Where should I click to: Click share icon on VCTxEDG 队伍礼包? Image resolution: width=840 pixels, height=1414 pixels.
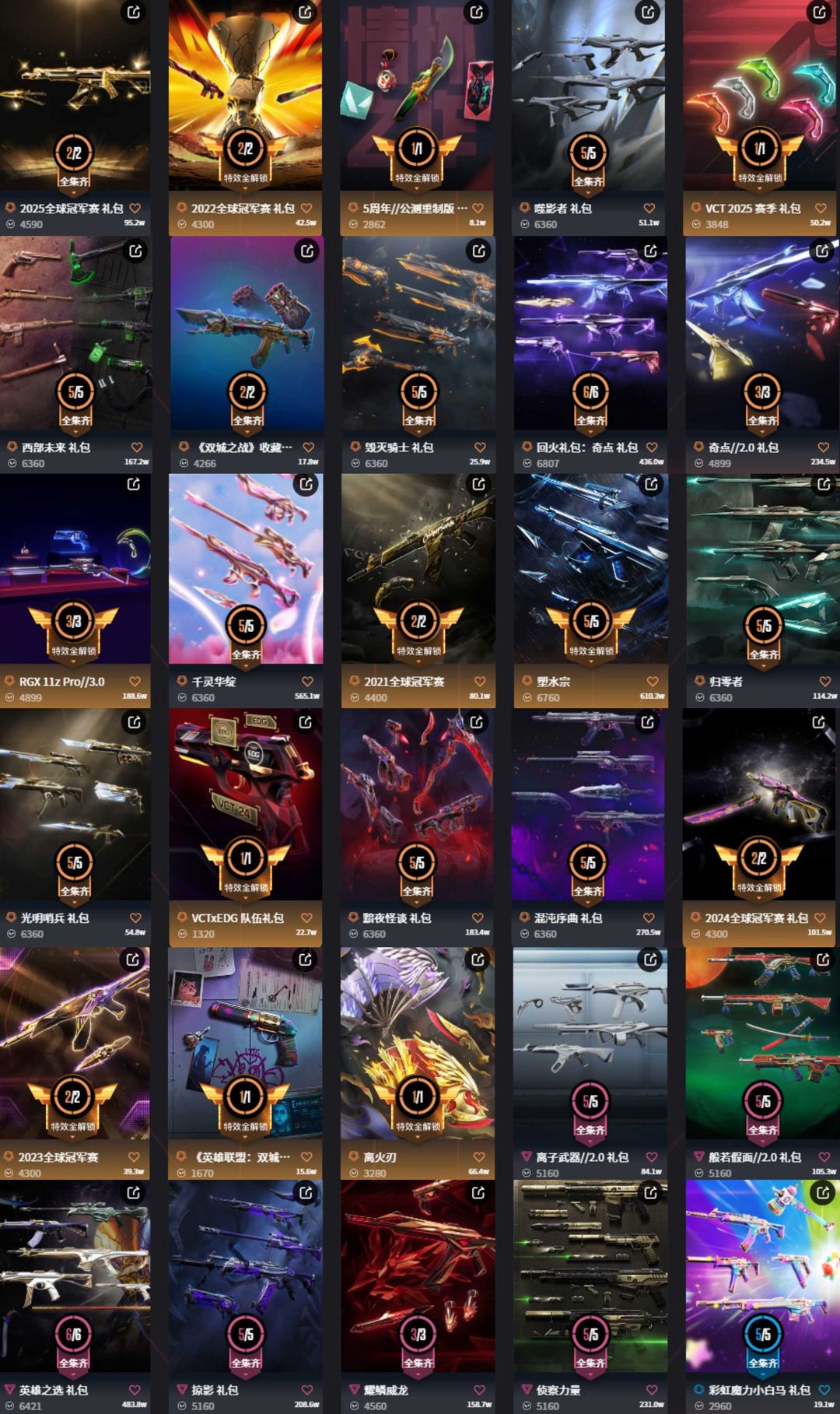[306, 722]
